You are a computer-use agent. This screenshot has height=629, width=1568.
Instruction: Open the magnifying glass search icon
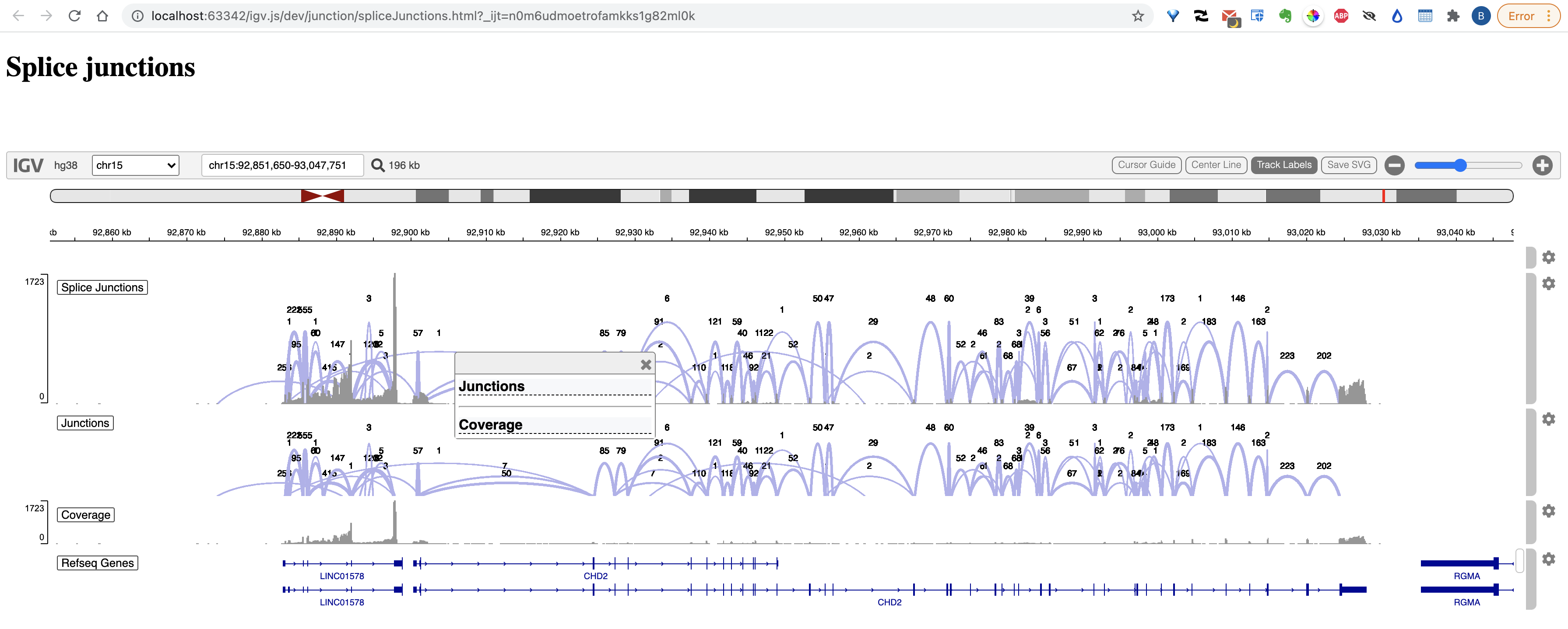coord(377,165)
